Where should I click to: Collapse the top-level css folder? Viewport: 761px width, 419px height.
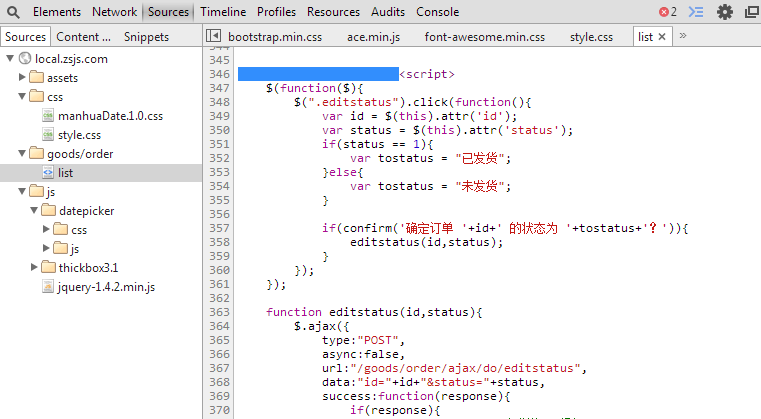tap(22, 96)
